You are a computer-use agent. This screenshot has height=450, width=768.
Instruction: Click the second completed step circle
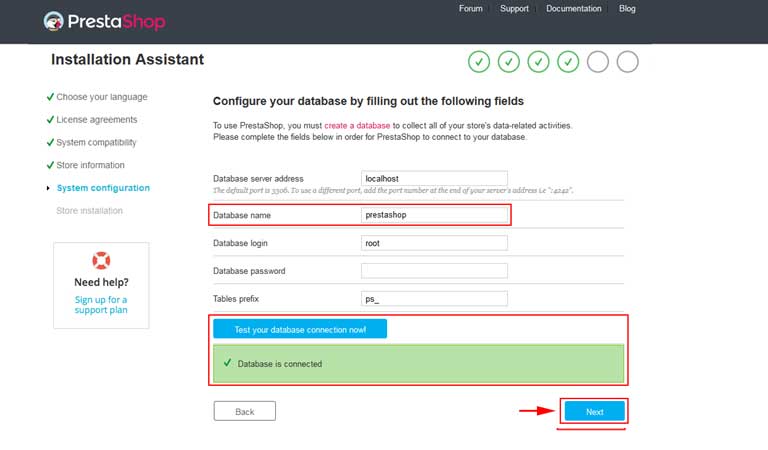click(509, 62)
